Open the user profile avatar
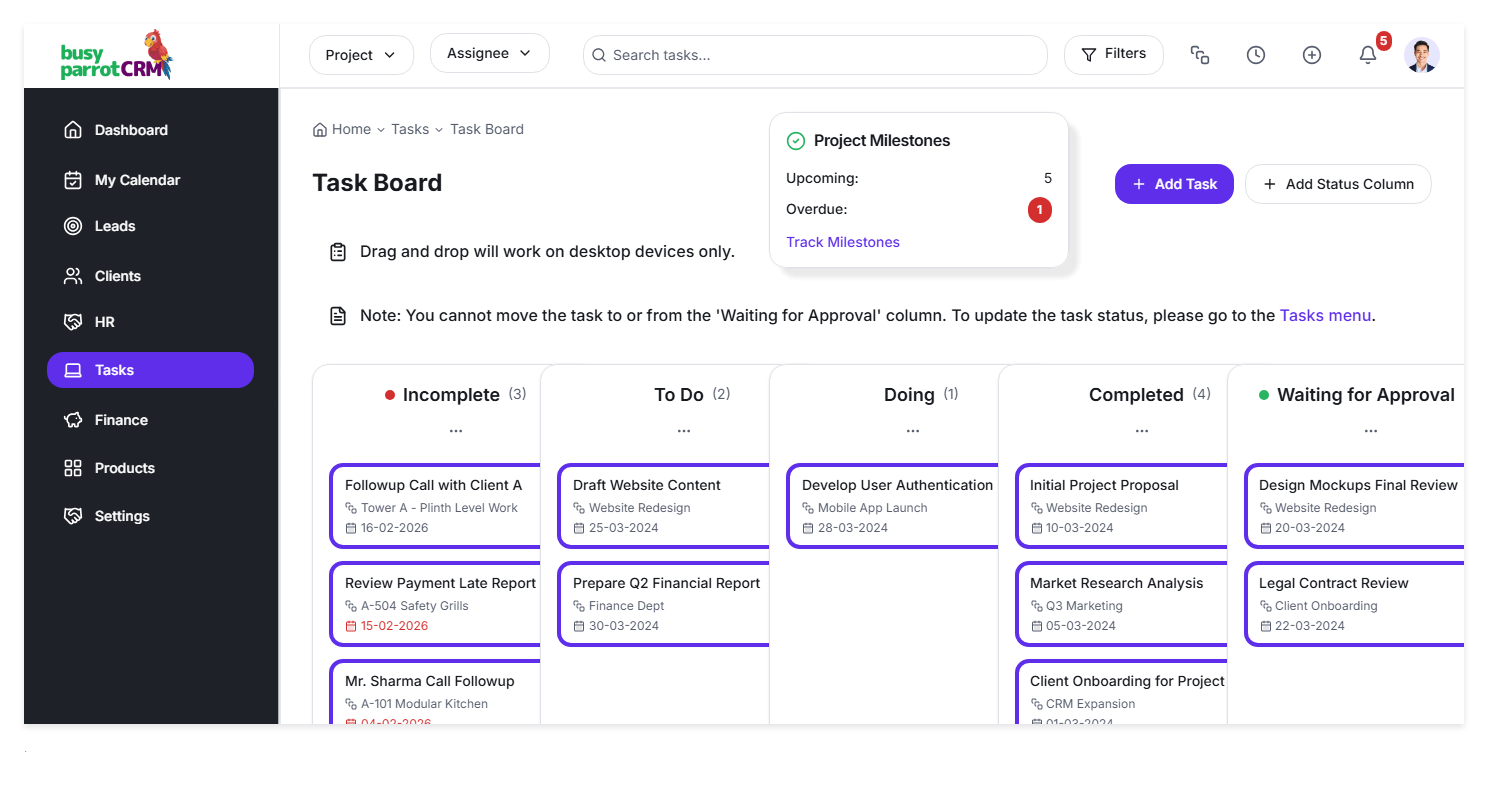Image resolution: width=1488 pixels, height=788 pixels. pos(1421,55)
